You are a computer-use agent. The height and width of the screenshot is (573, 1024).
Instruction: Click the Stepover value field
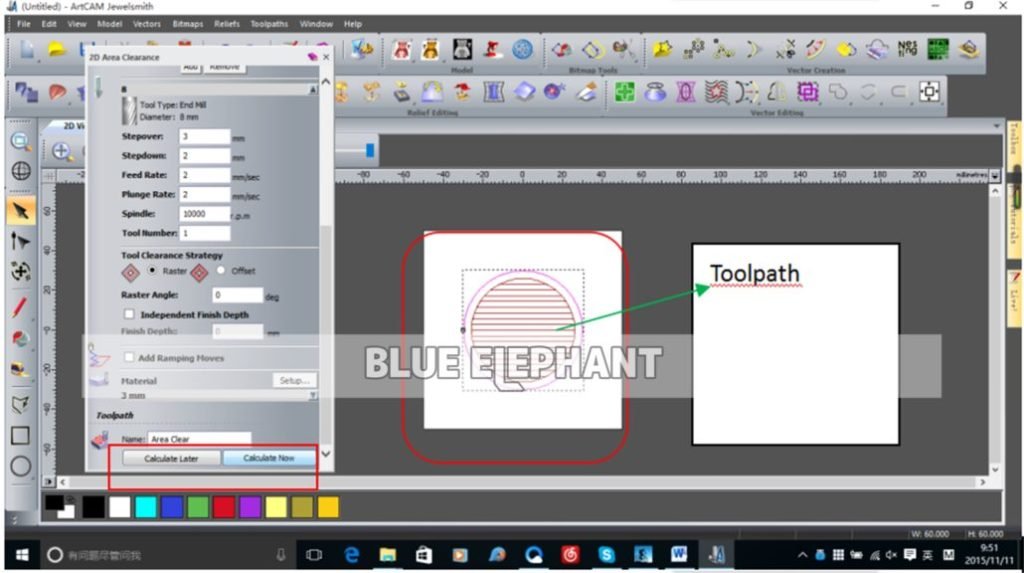(204, 137)
